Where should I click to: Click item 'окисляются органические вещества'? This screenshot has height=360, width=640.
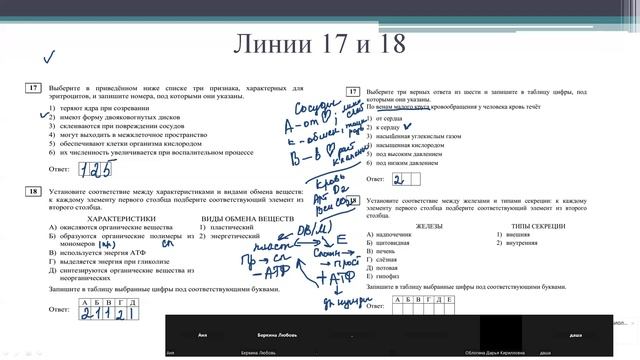click(116, 227)
